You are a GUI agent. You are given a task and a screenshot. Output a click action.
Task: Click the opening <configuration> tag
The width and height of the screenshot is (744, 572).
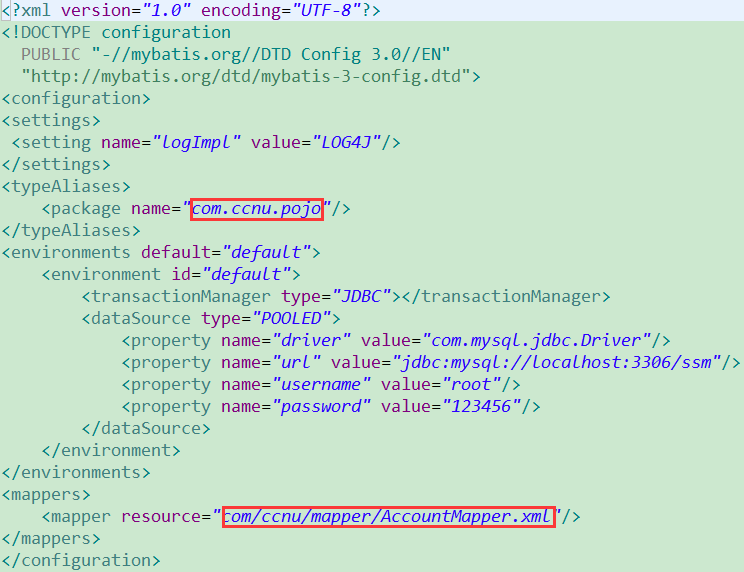point(76,98)
